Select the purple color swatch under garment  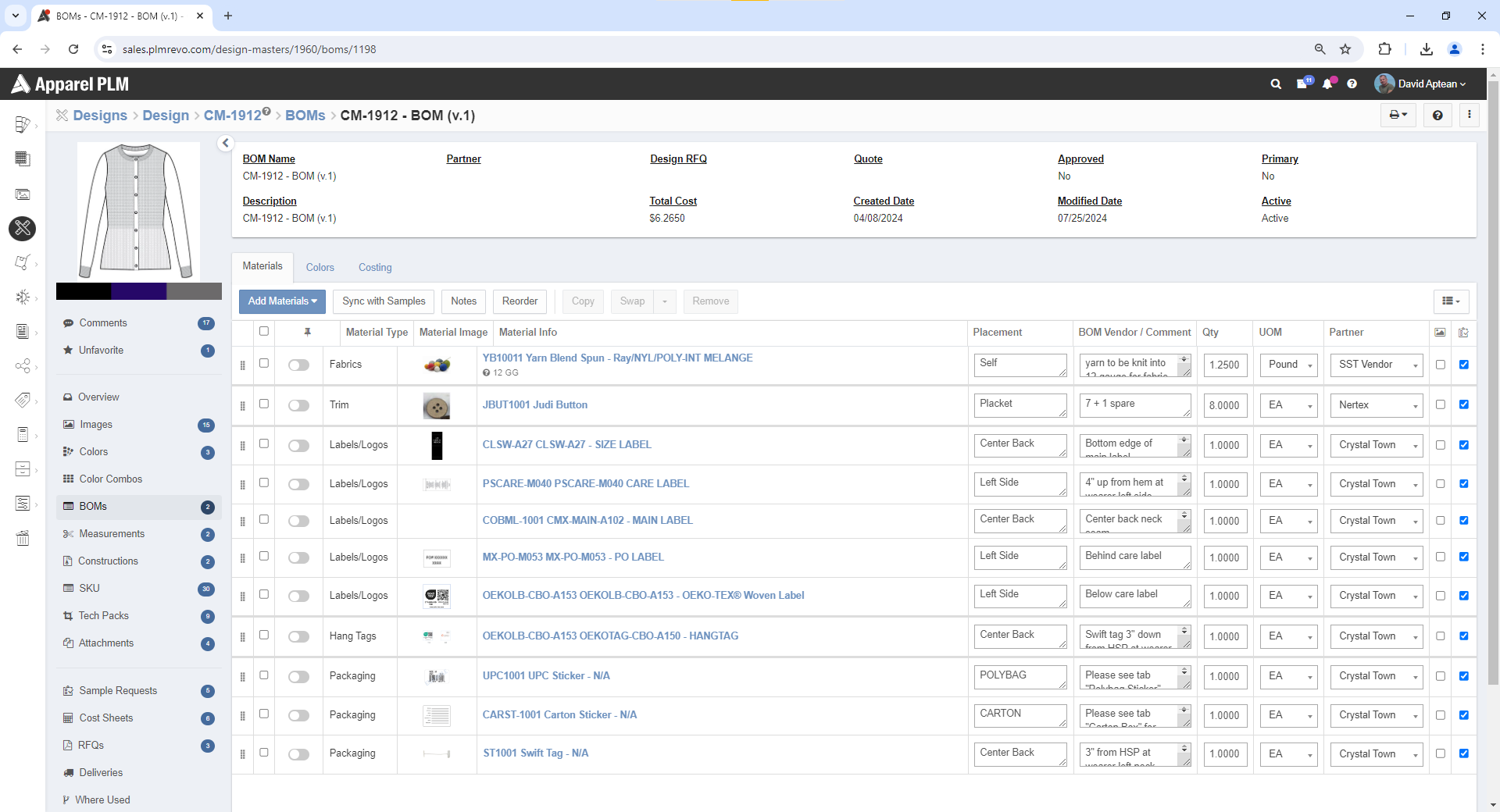[x=138, y=292]
